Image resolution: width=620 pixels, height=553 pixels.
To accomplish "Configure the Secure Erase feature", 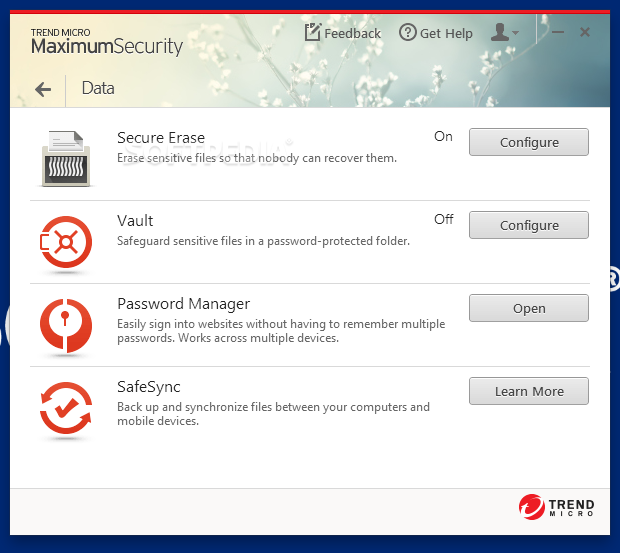I will [529, 142].
